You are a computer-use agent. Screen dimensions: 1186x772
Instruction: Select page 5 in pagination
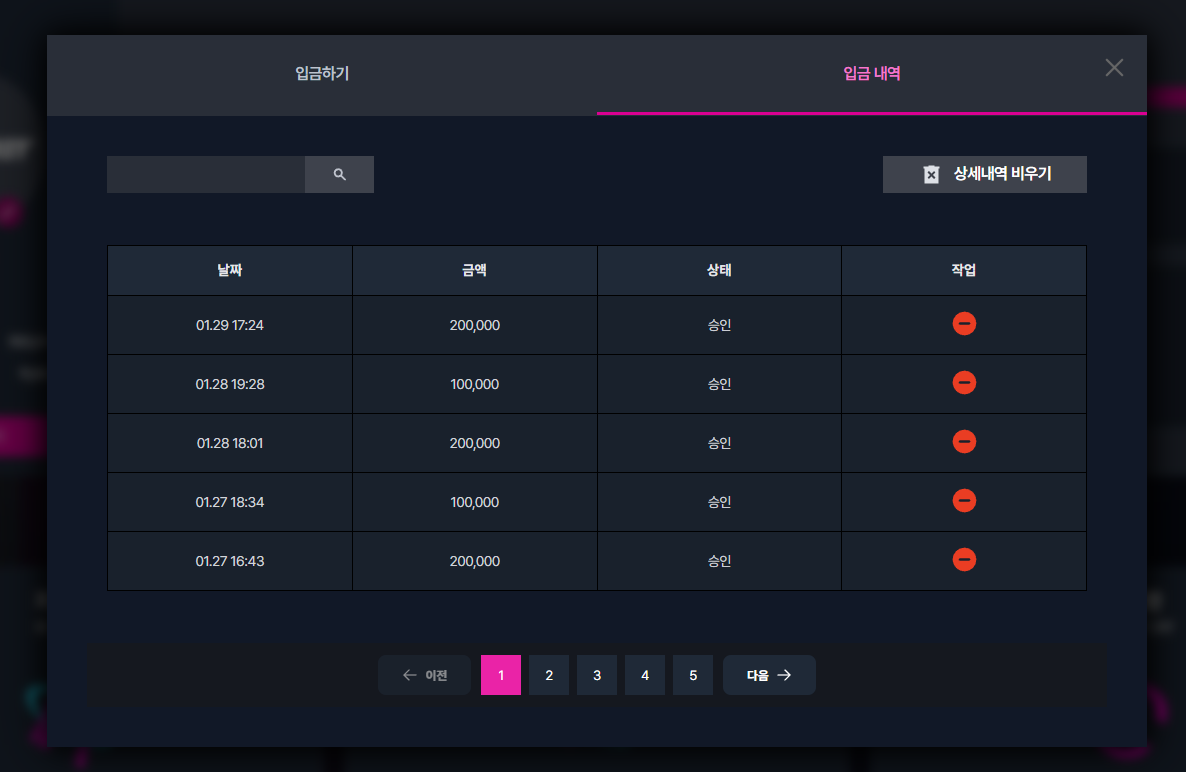[x=693, y=675]
